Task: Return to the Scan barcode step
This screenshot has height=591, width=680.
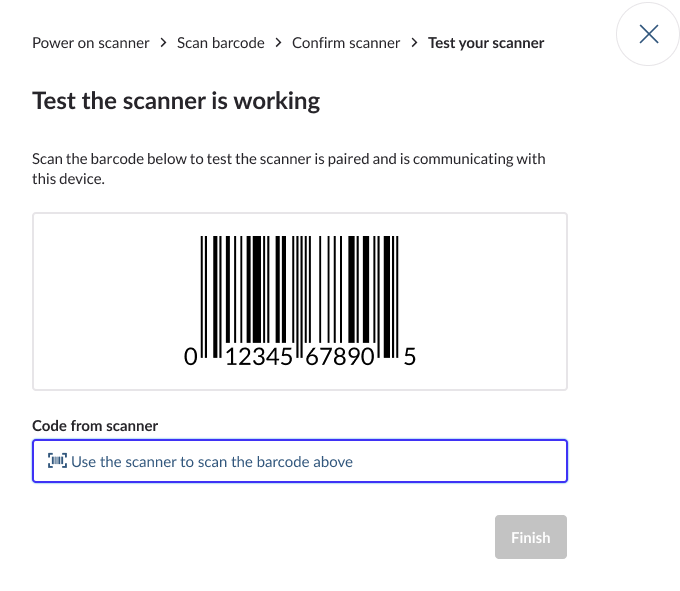Action: [x=221, y=43]
